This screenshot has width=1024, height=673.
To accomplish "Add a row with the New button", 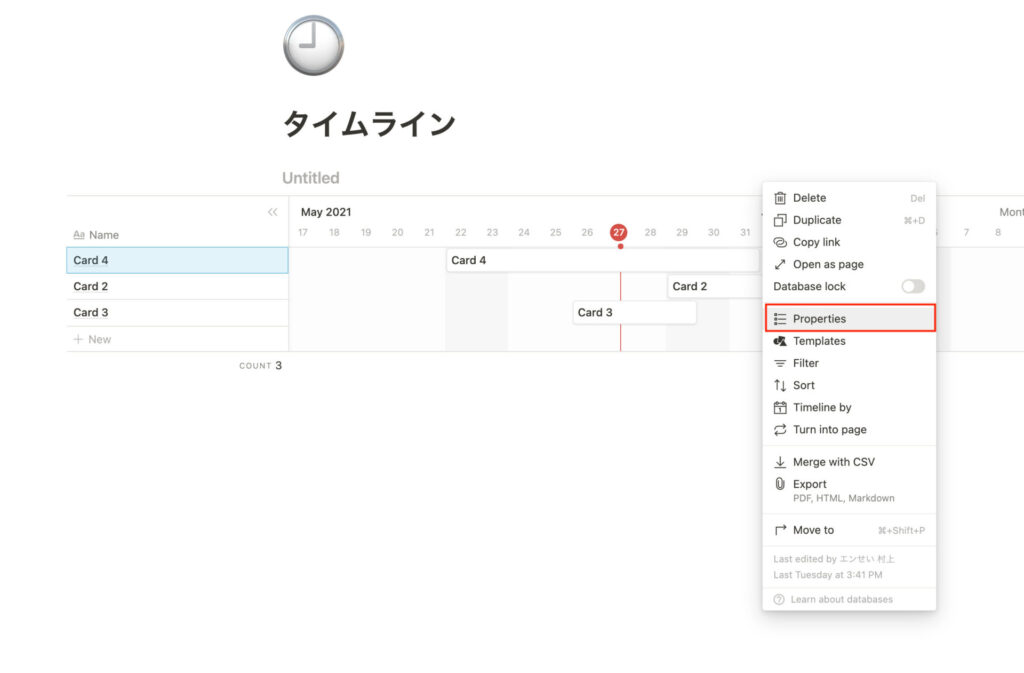I will pos(178,339).
